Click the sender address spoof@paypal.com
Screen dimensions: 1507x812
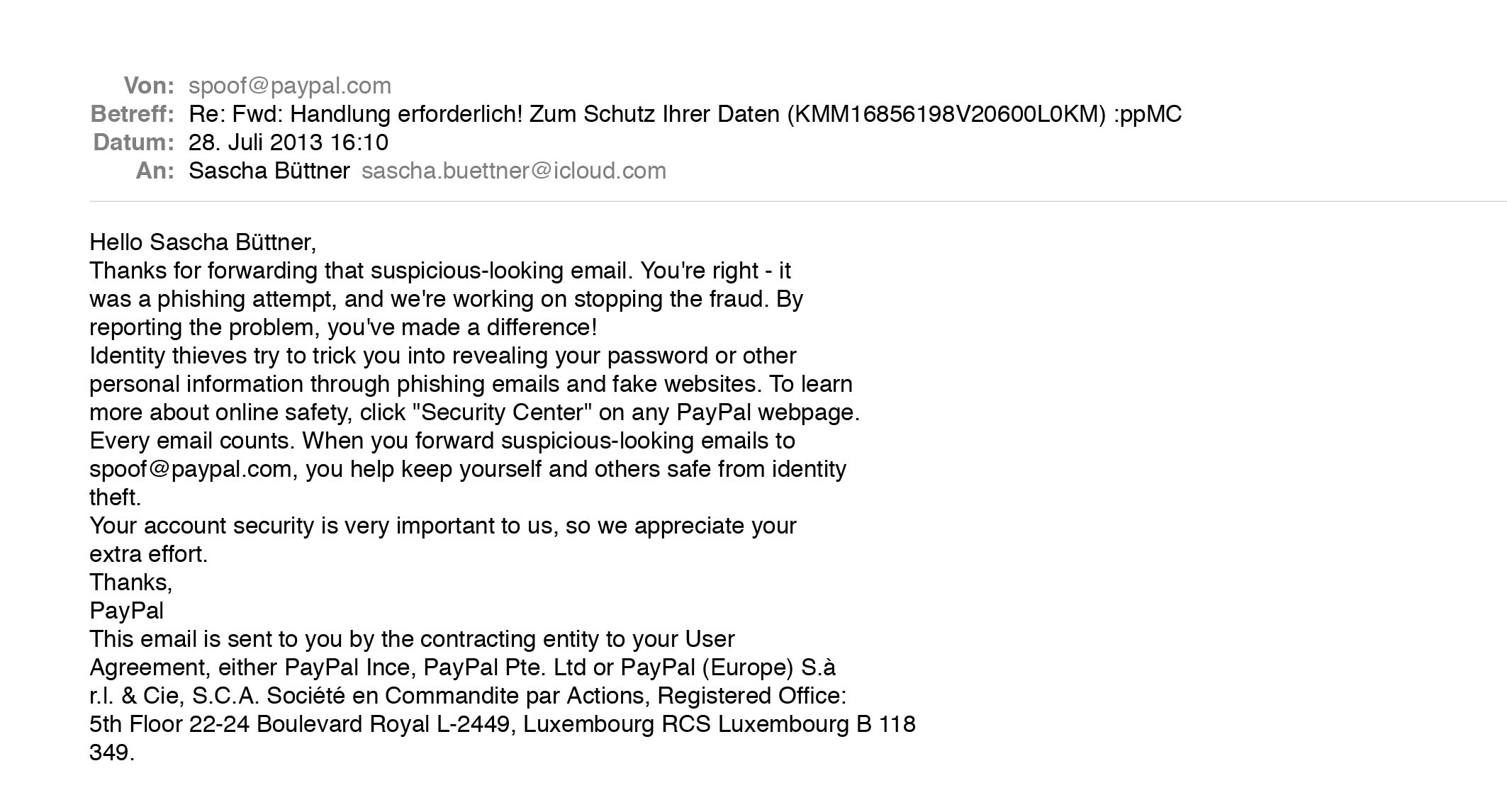[x=289, y=86]
